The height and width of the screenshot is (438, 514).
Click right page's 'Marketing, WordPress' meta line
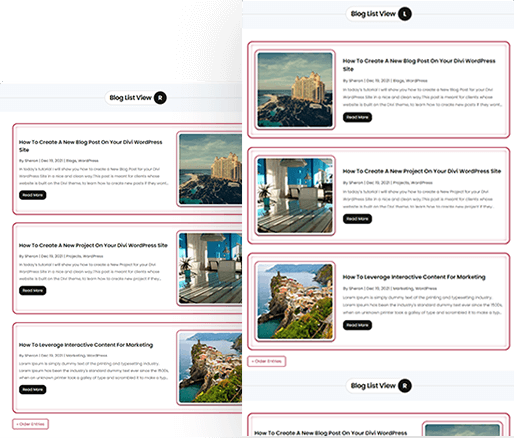click(390, 288)
